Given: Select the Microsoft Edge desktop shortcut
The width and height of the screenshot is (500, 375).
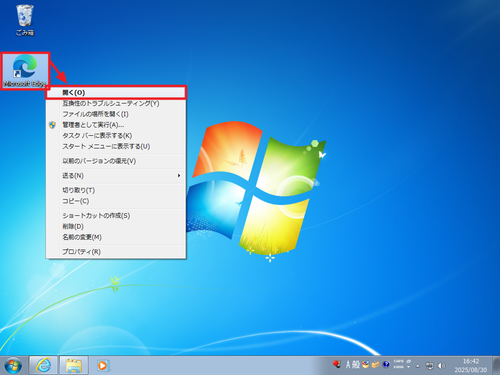Looking at the screenshot, I should [25, 71].
